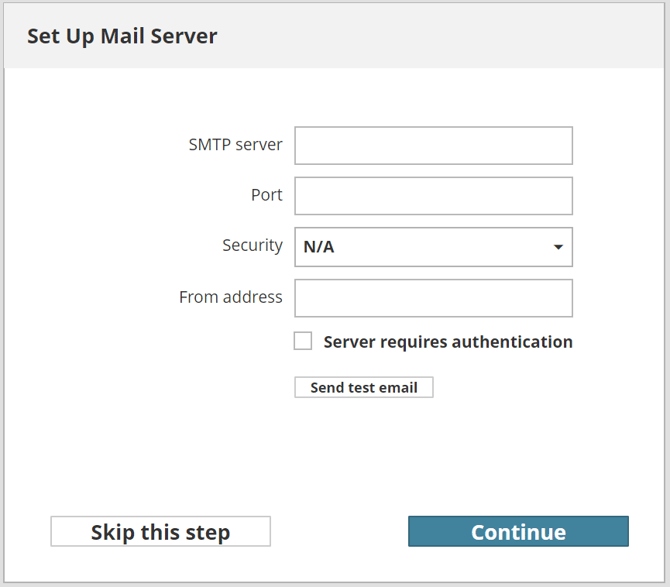Screen dimensions: 670x587
Task: Click the 'Server requires authentication' label text
Action: tap(448, 342)
